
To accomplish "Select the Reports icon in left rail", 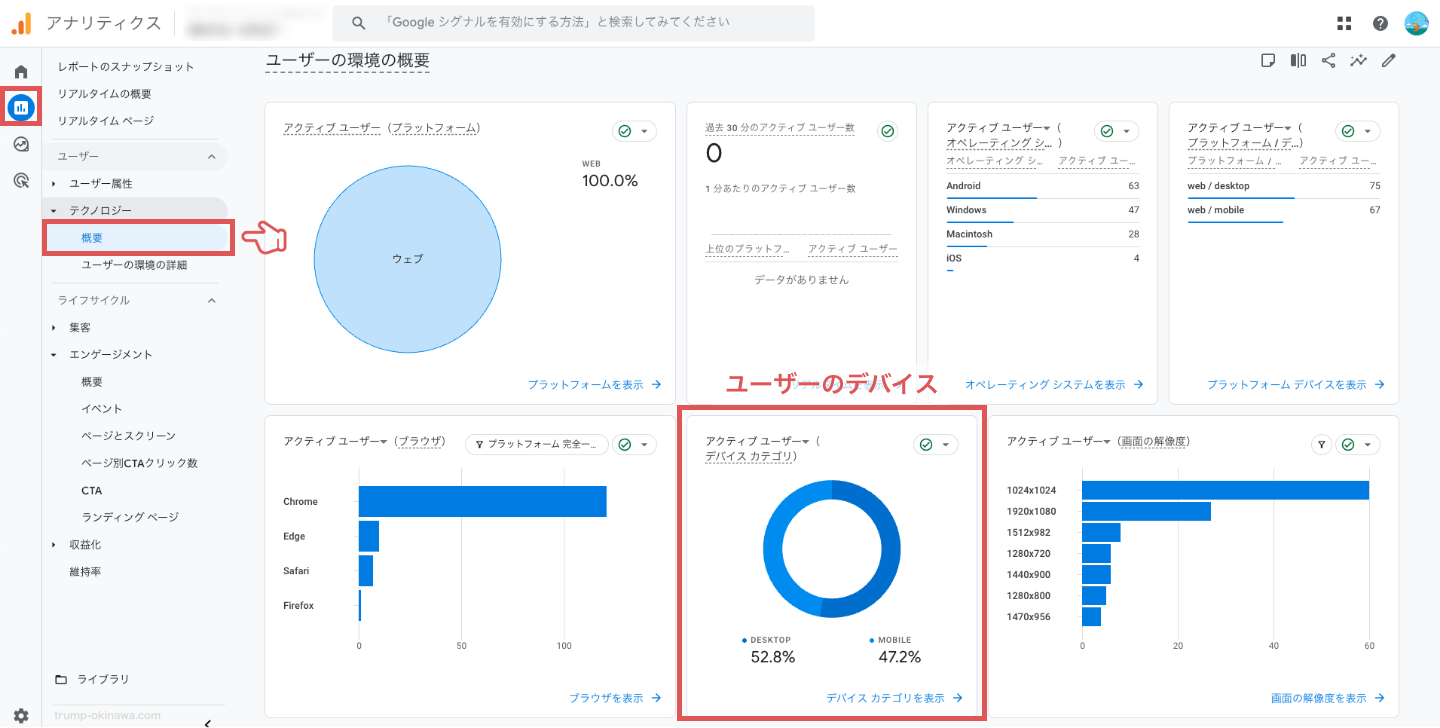I will pos(21,107).
